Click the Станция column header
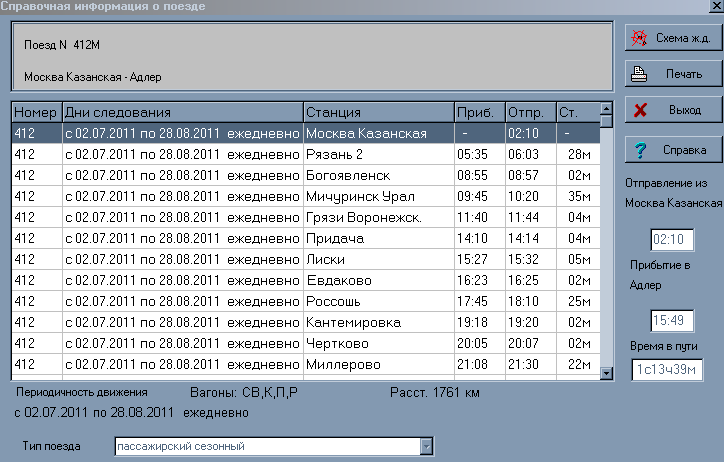724x462 pixels. (x=379, y=112)
